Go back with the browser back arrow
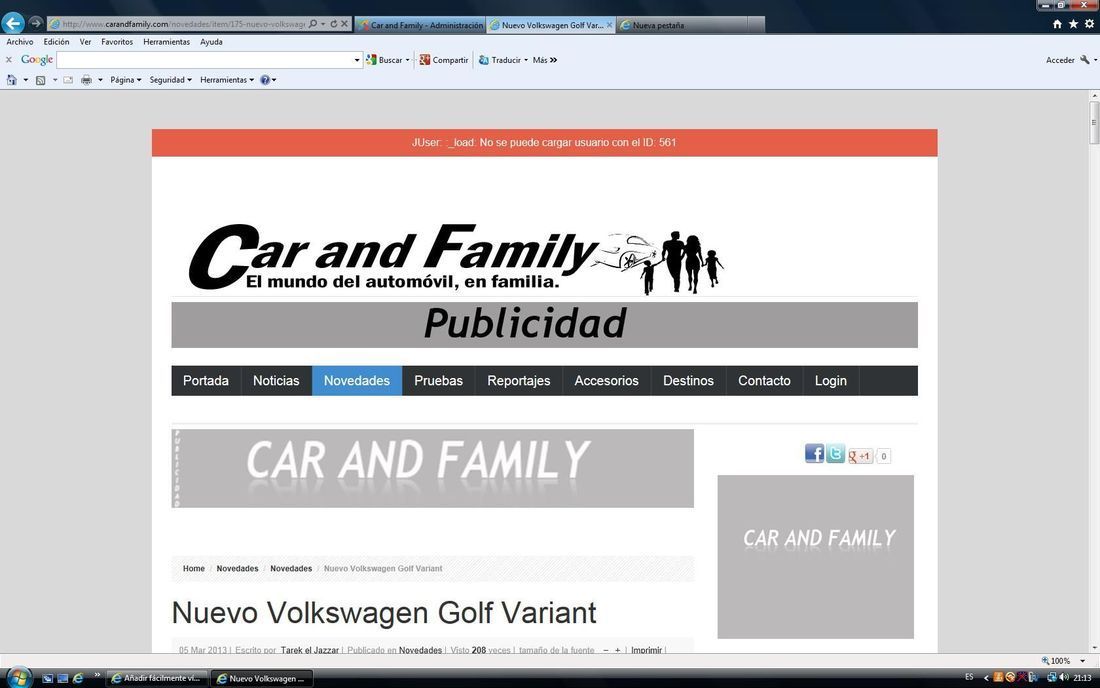1100x688 pixels. tap(13, 23)
